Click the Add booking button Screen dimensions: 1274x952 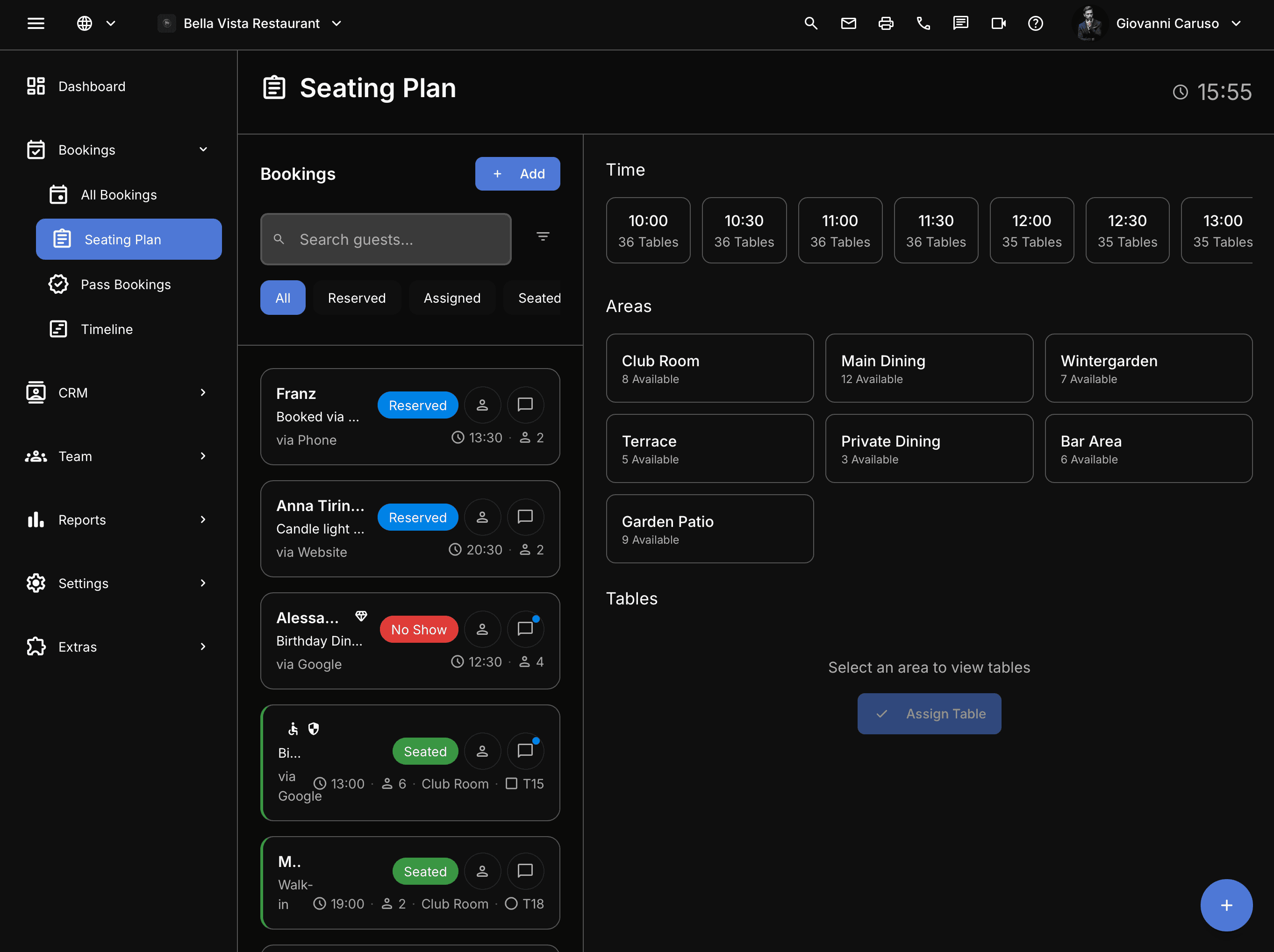pyautogui.click(x=517, y=173)
